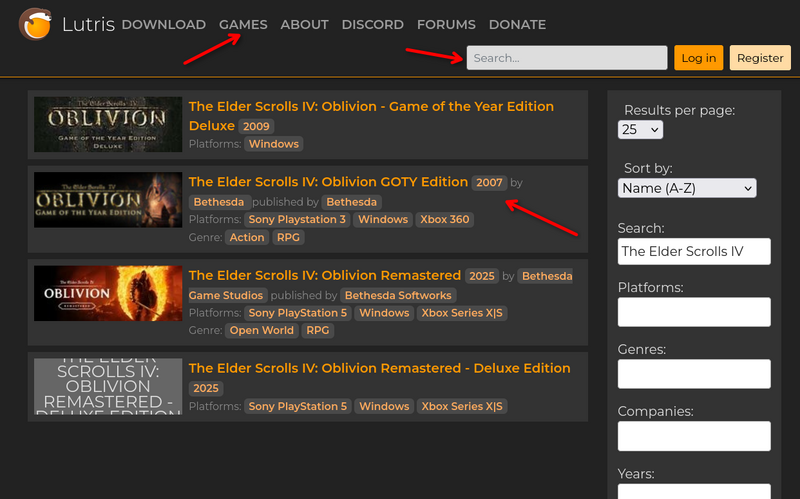Click Windows tag on Remastered Deluxe Edition row
The height and width of the screenshot is (499, 800).
pyautogui.click(x=384, y=406)
